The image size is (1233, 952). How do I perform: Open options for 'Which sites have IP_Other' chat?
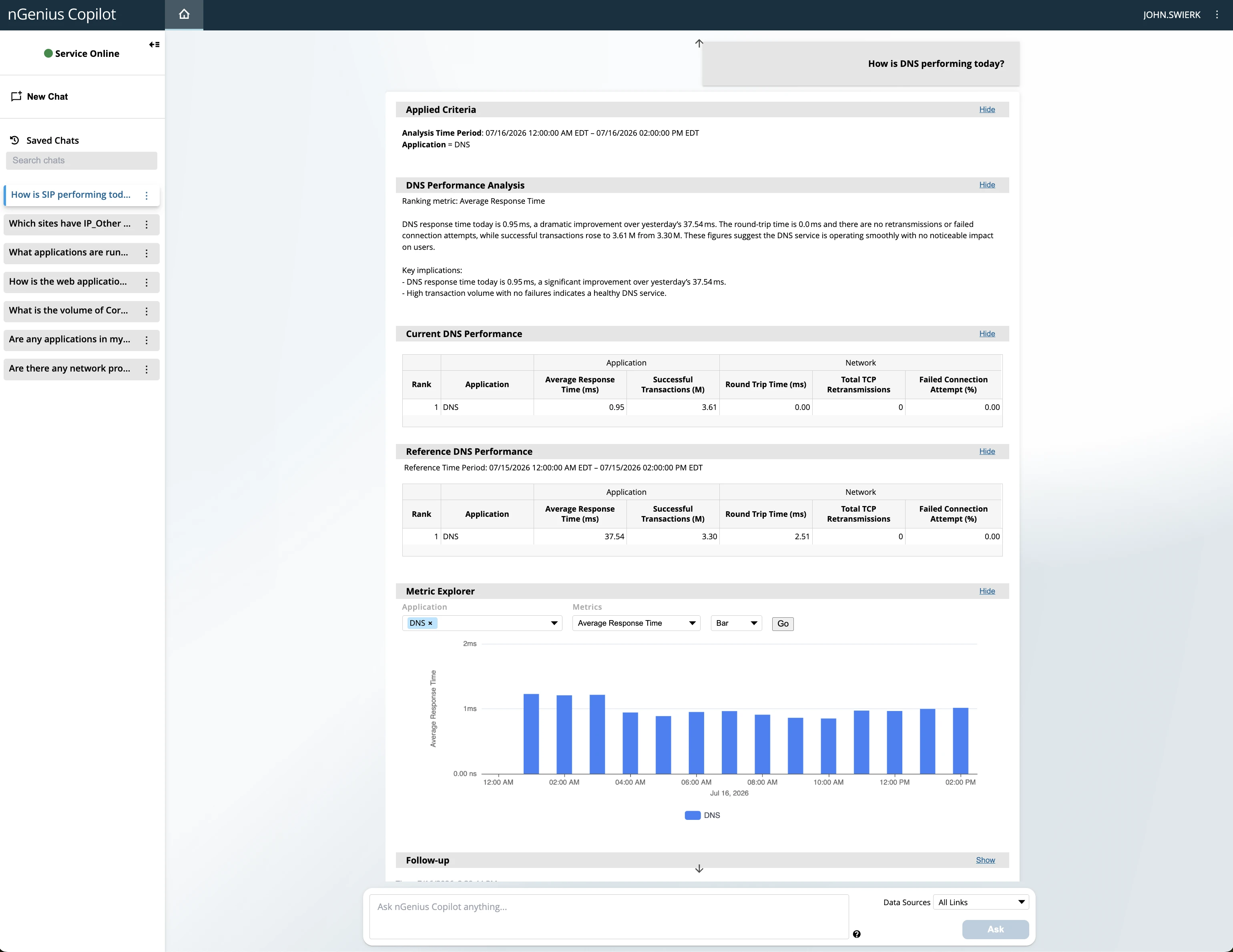[x=147, y=224]
